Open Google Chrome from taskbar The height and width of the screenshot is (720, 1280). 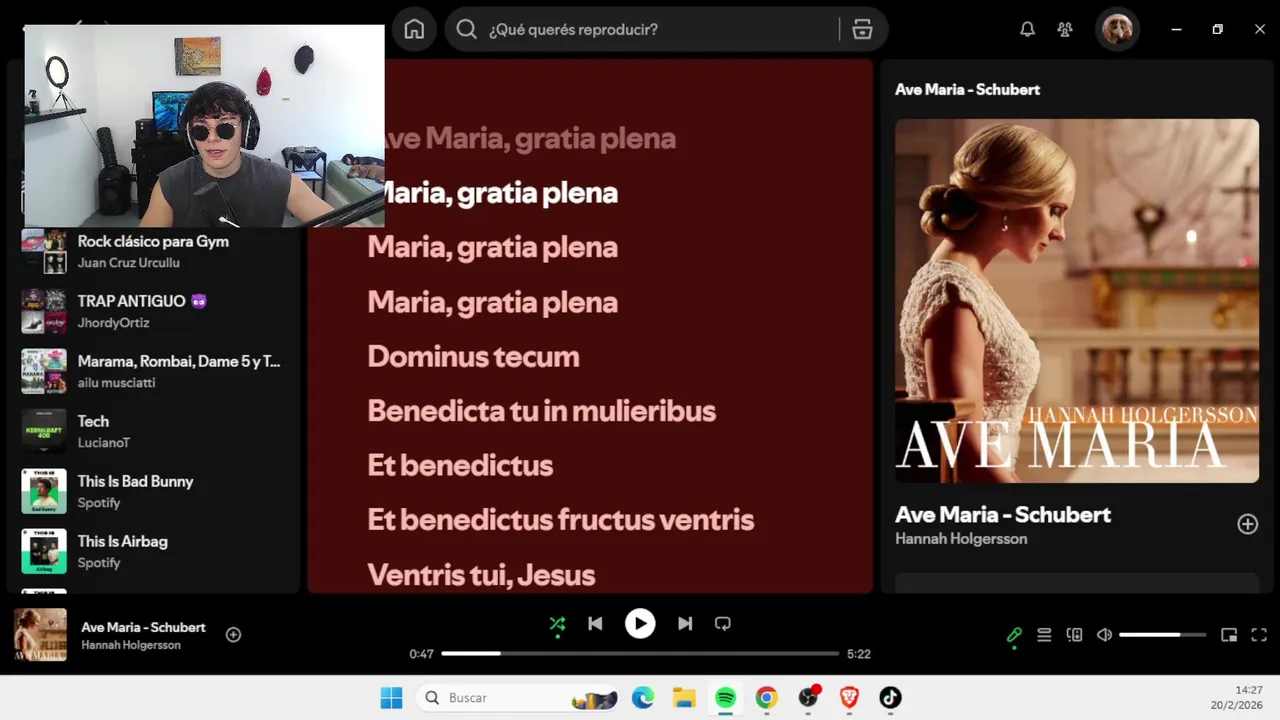[x=766, y=697]
